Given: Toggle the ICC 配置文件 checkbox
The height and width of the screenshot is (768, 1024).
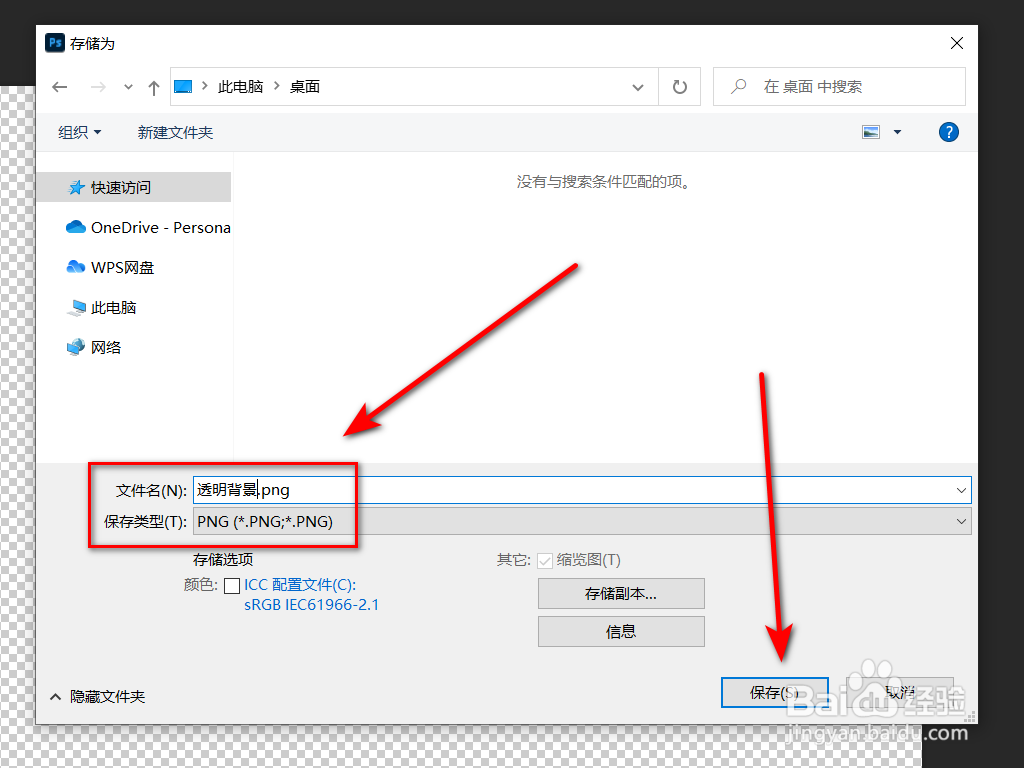Looking at the screenshot, I should click(x=232, y=586).
